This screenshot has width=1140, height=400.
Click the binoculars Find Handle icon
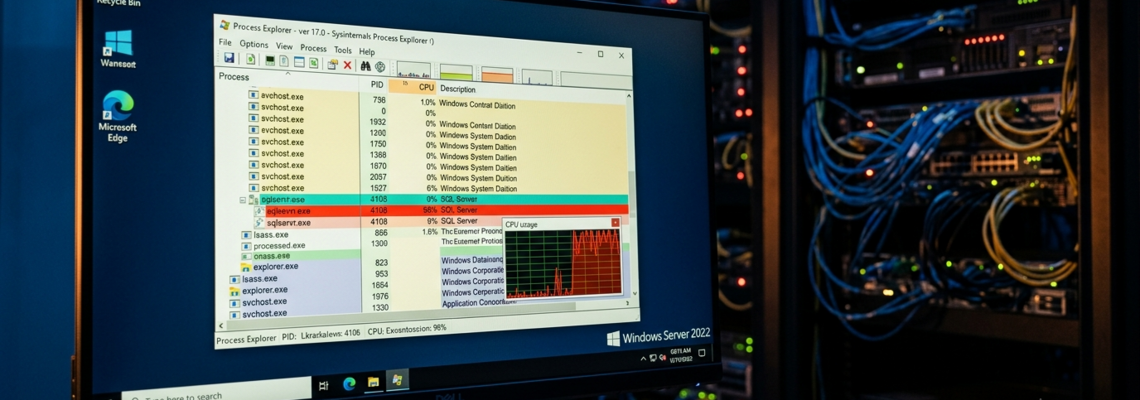366,66
